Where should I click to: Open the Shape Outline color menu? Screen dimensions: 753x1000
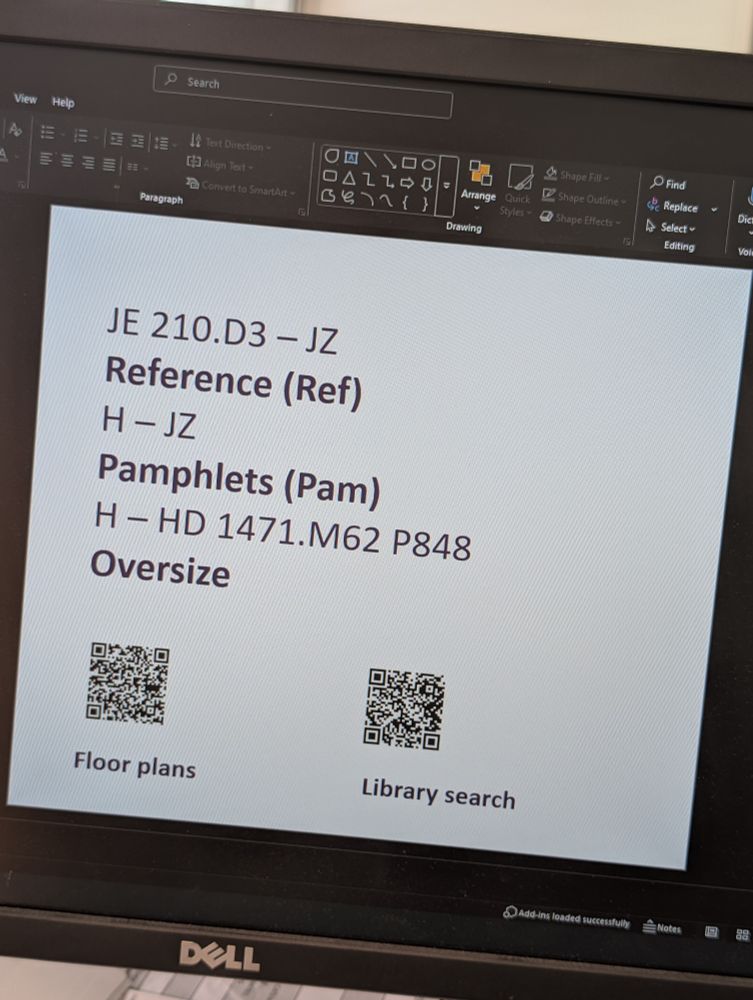584,198
